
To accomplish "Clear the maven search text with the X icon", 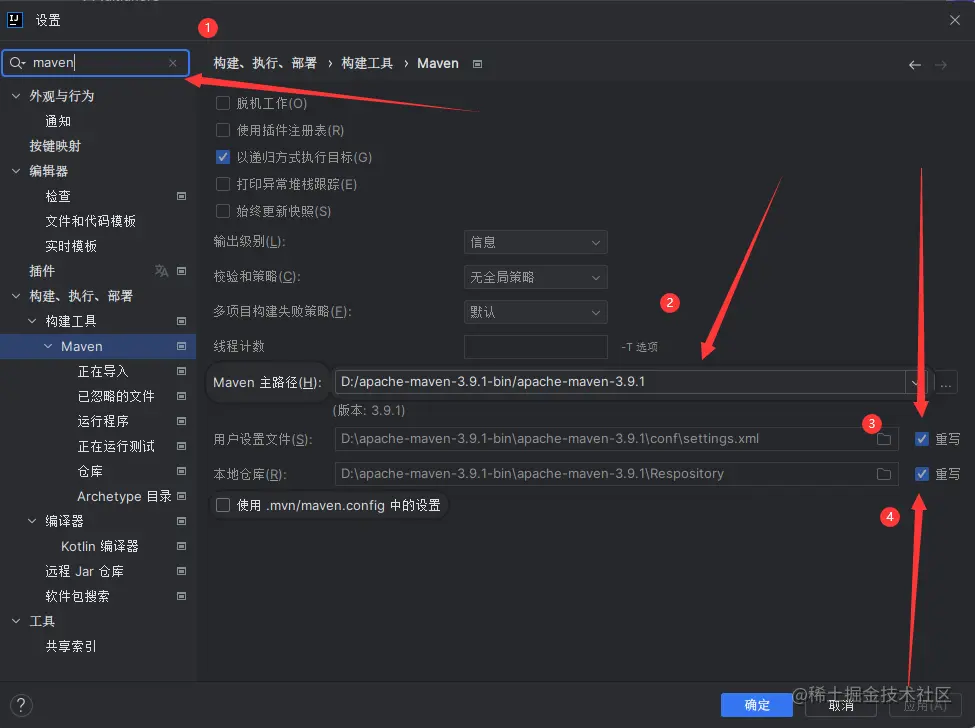I will point(173,63).
